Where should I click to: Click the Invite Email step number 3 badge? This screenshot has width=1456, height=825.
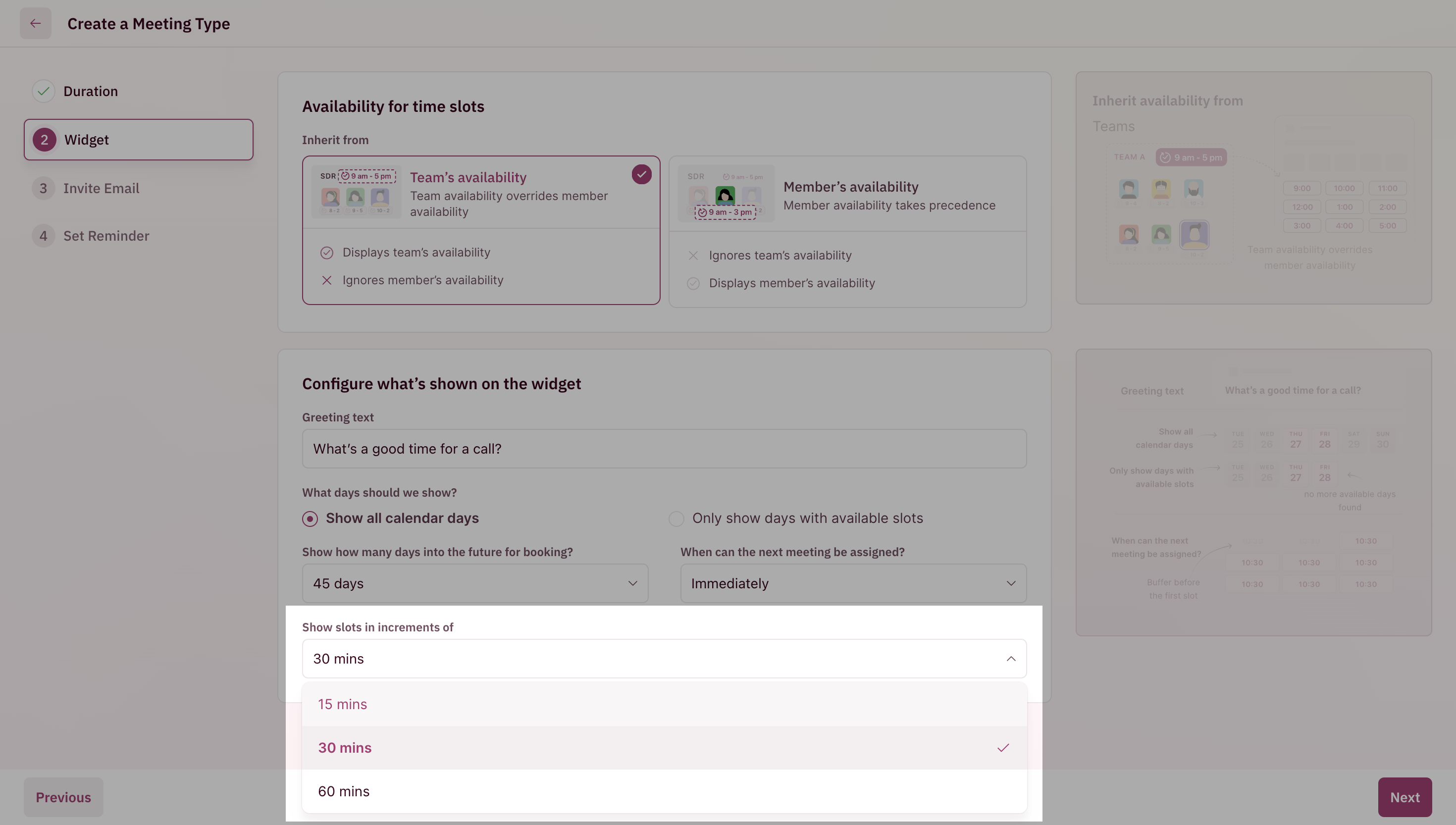tap(44, 188)
